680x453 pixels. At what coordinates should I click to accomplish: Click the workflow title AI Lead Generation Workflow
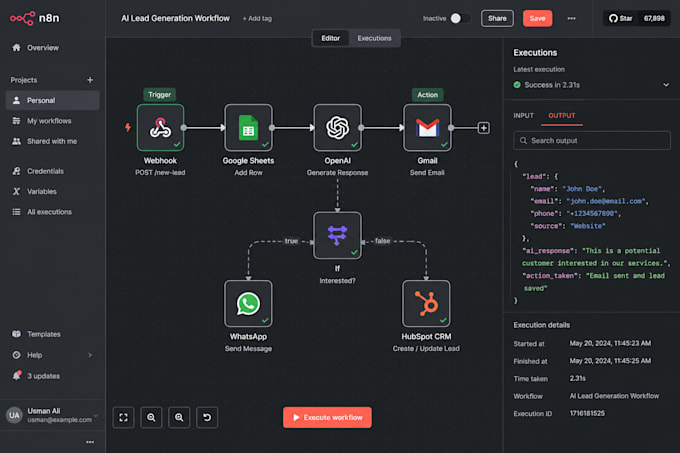pos(175,18)
